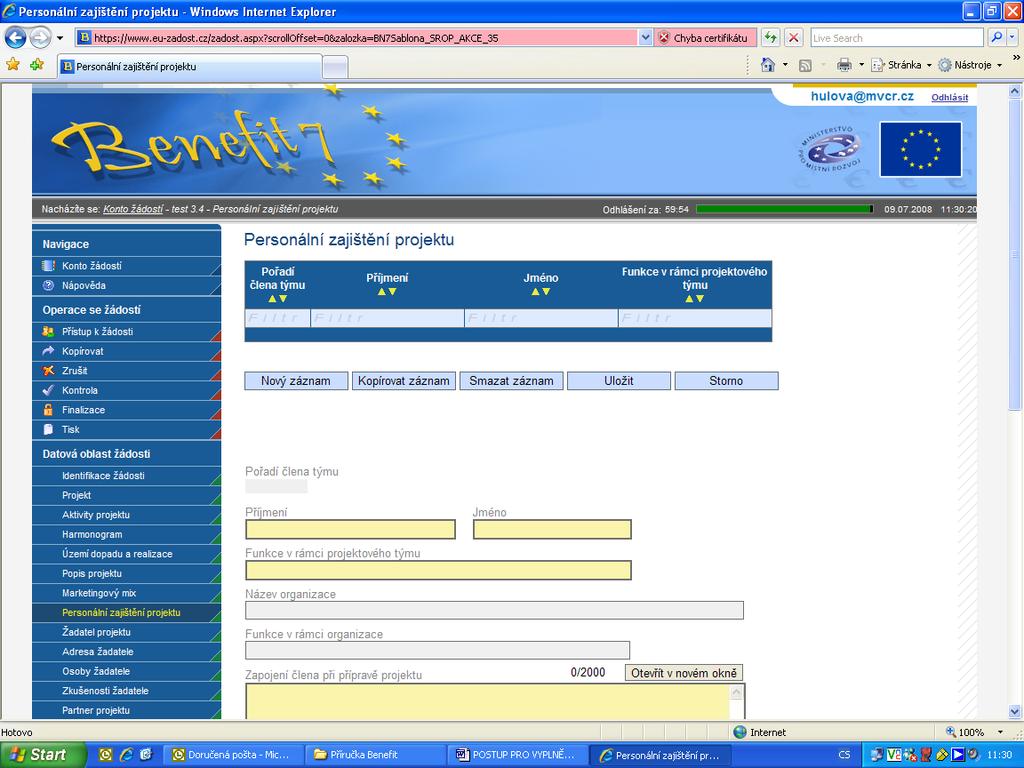Sort Příjmení column descending with down arrow
This screenshot has height=768, width=1024.
pos(392,291)
